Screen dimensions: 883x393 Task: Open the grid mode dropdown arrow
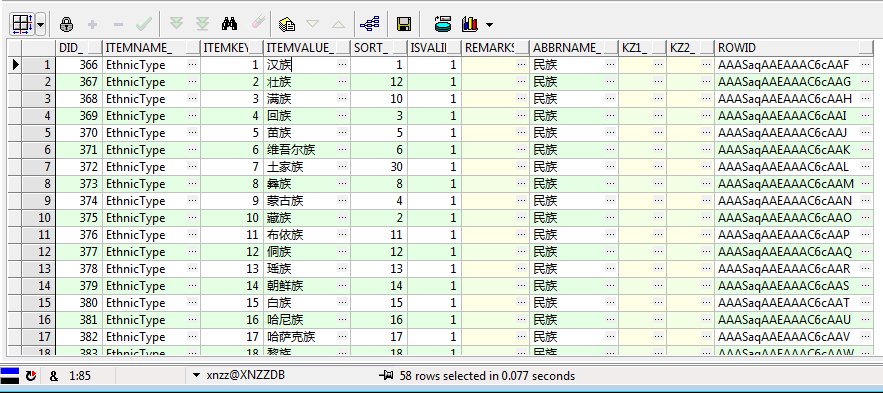pos(41,24)
